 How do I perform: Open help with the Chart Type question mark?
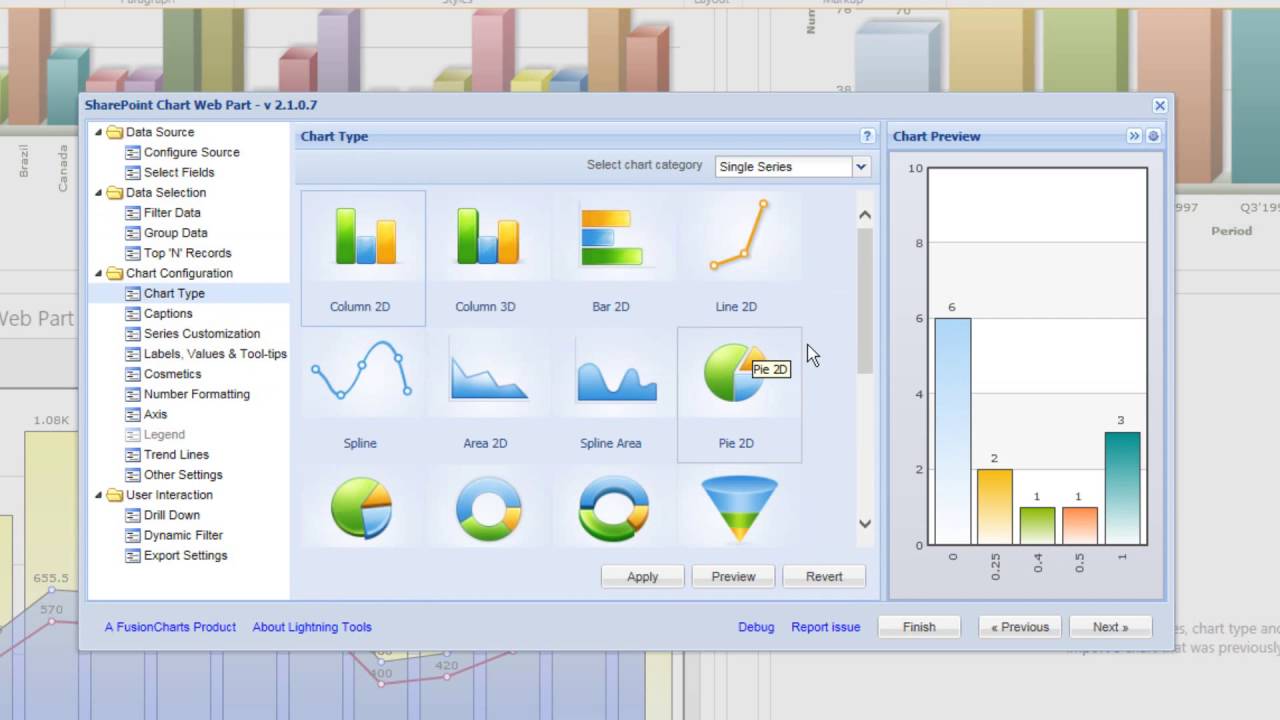(x=867, y=136)
